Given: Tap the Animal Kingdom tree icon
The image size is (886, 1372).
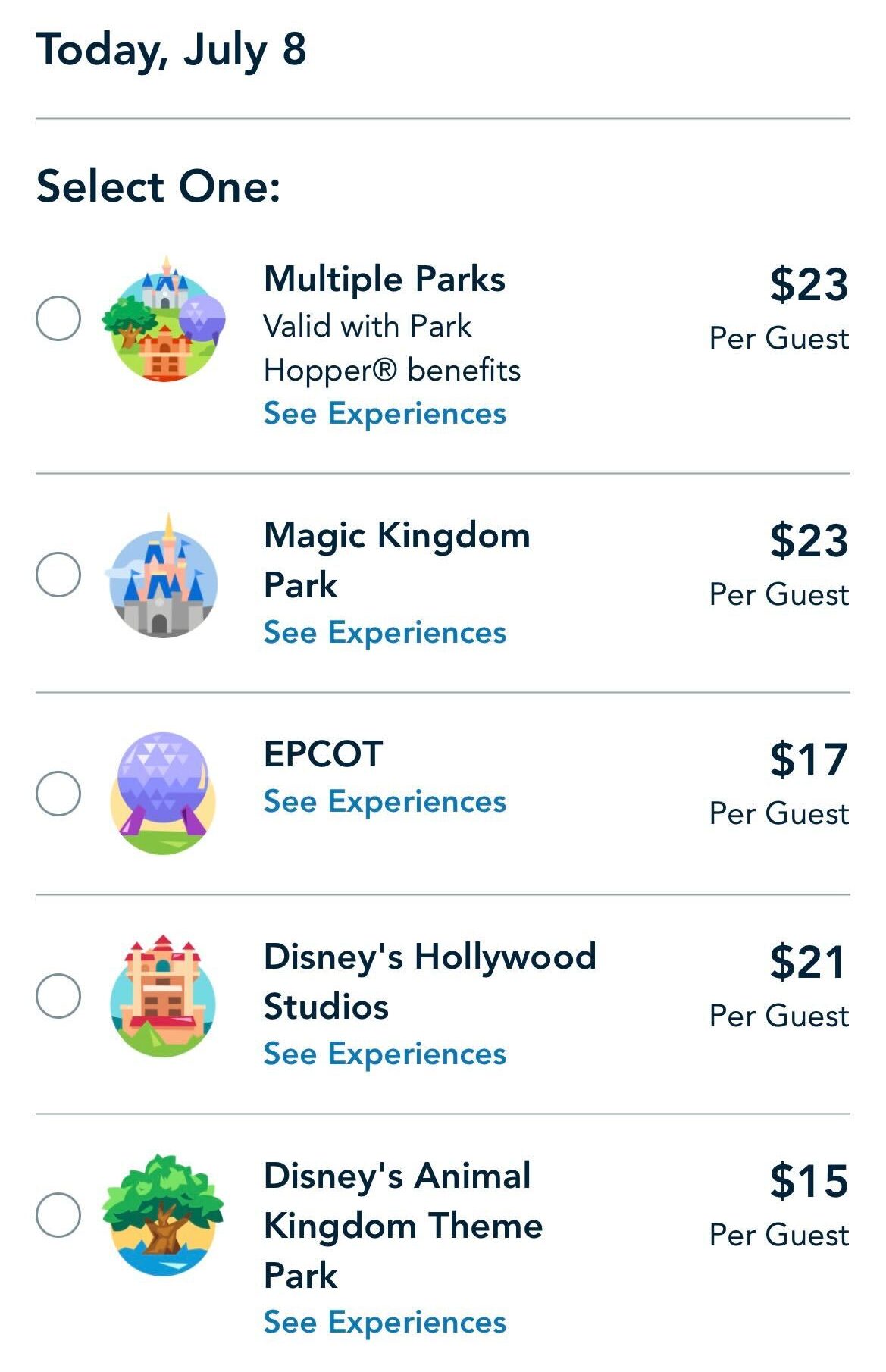Looking at the screenshot, I should click(164, 1215).
